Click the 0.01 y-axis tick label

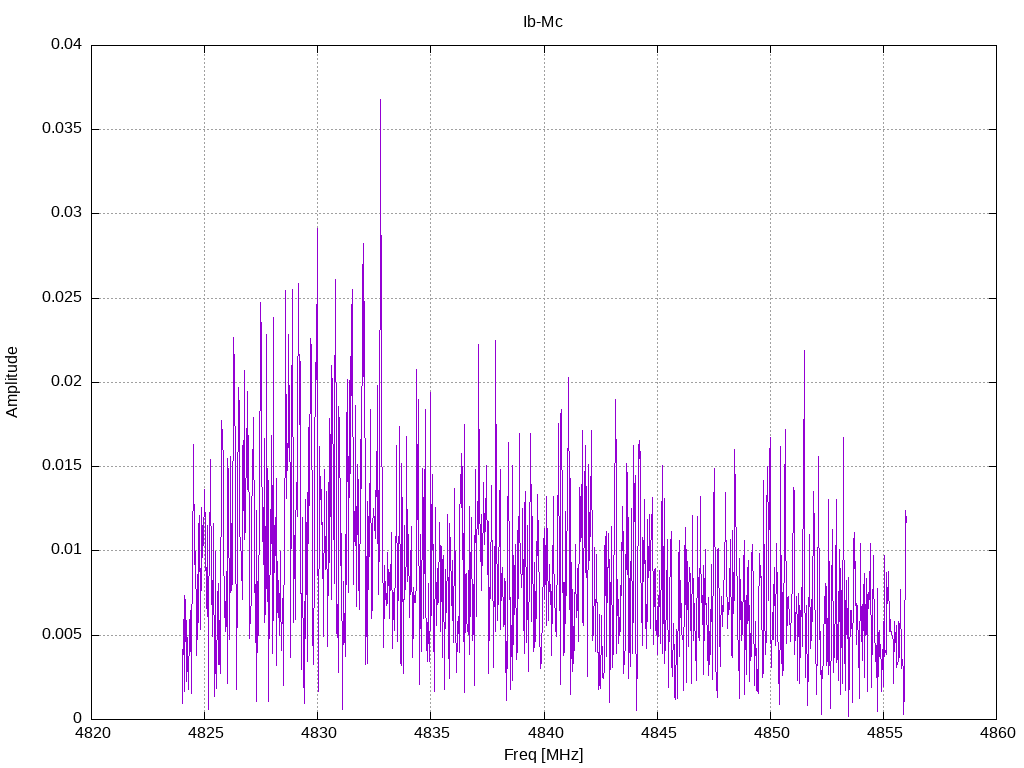point(67,550)
